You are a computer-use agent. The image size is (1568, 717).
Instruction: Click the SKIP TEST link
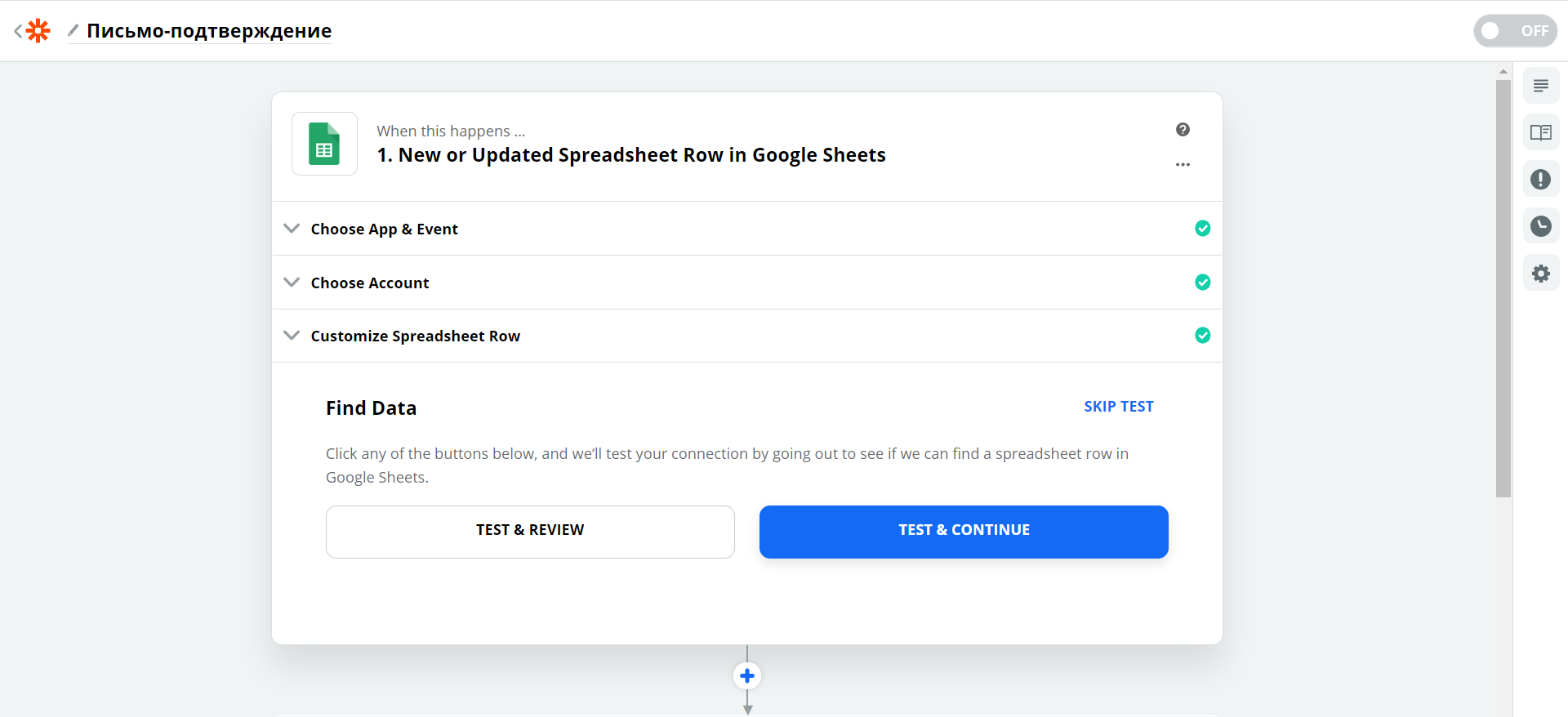pyautogui.click(x=1118, y=407)
